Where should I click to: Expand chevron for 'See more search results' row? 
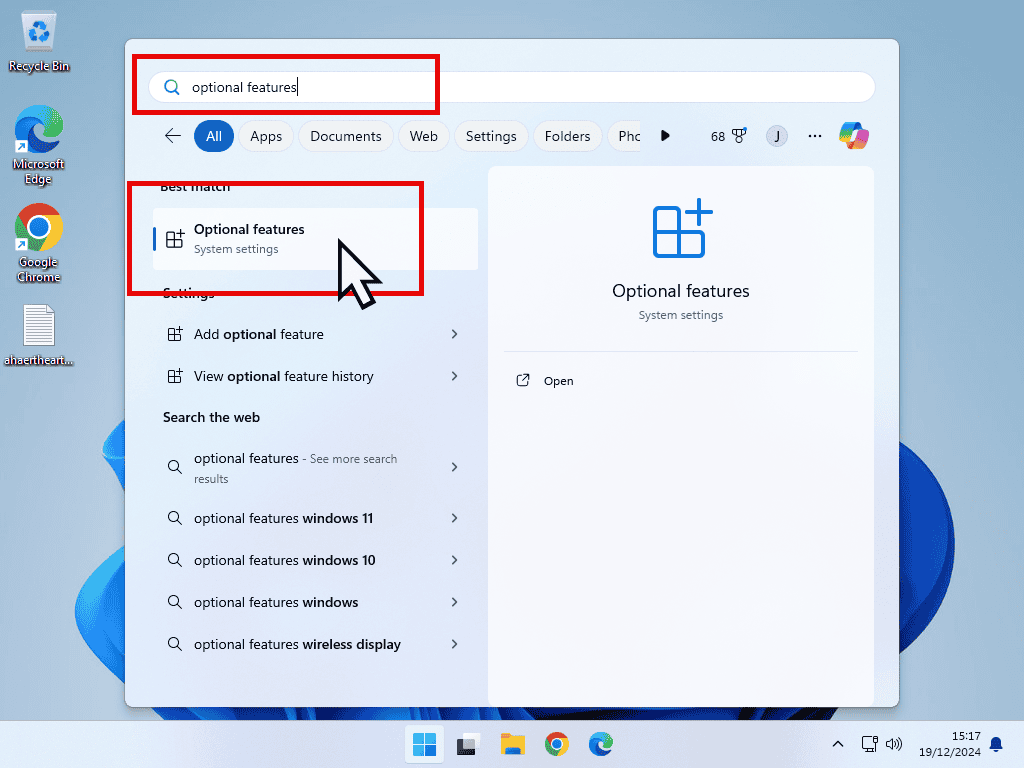tap(455, 467)
